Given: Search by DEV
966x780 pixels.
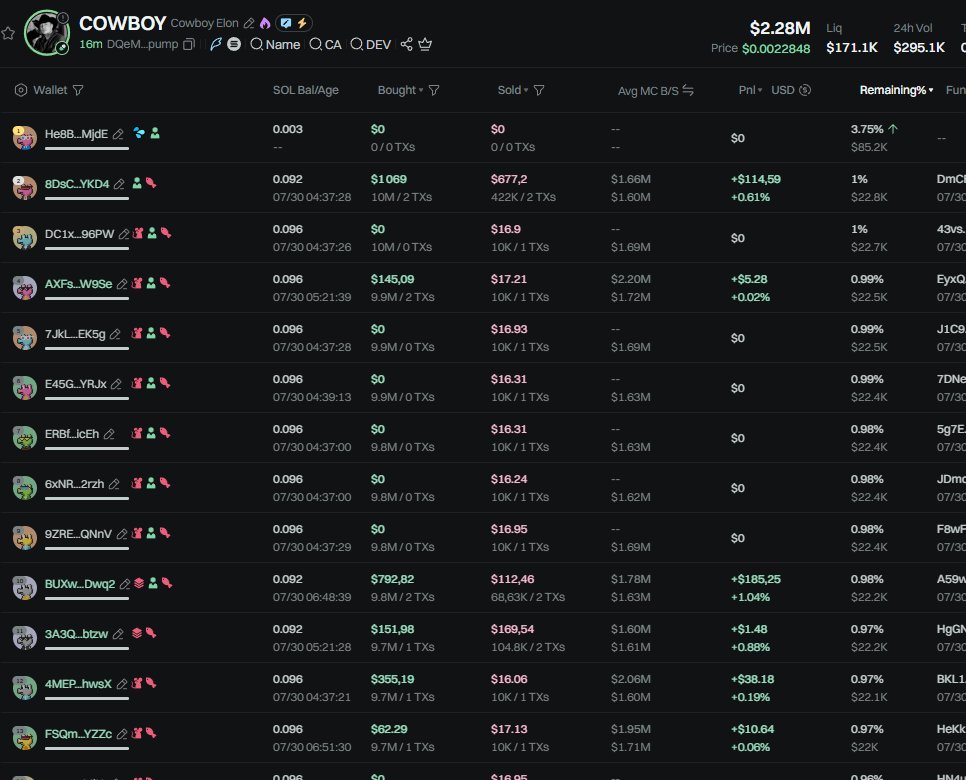Looking at the screenshot, I should tap(370, 44).
